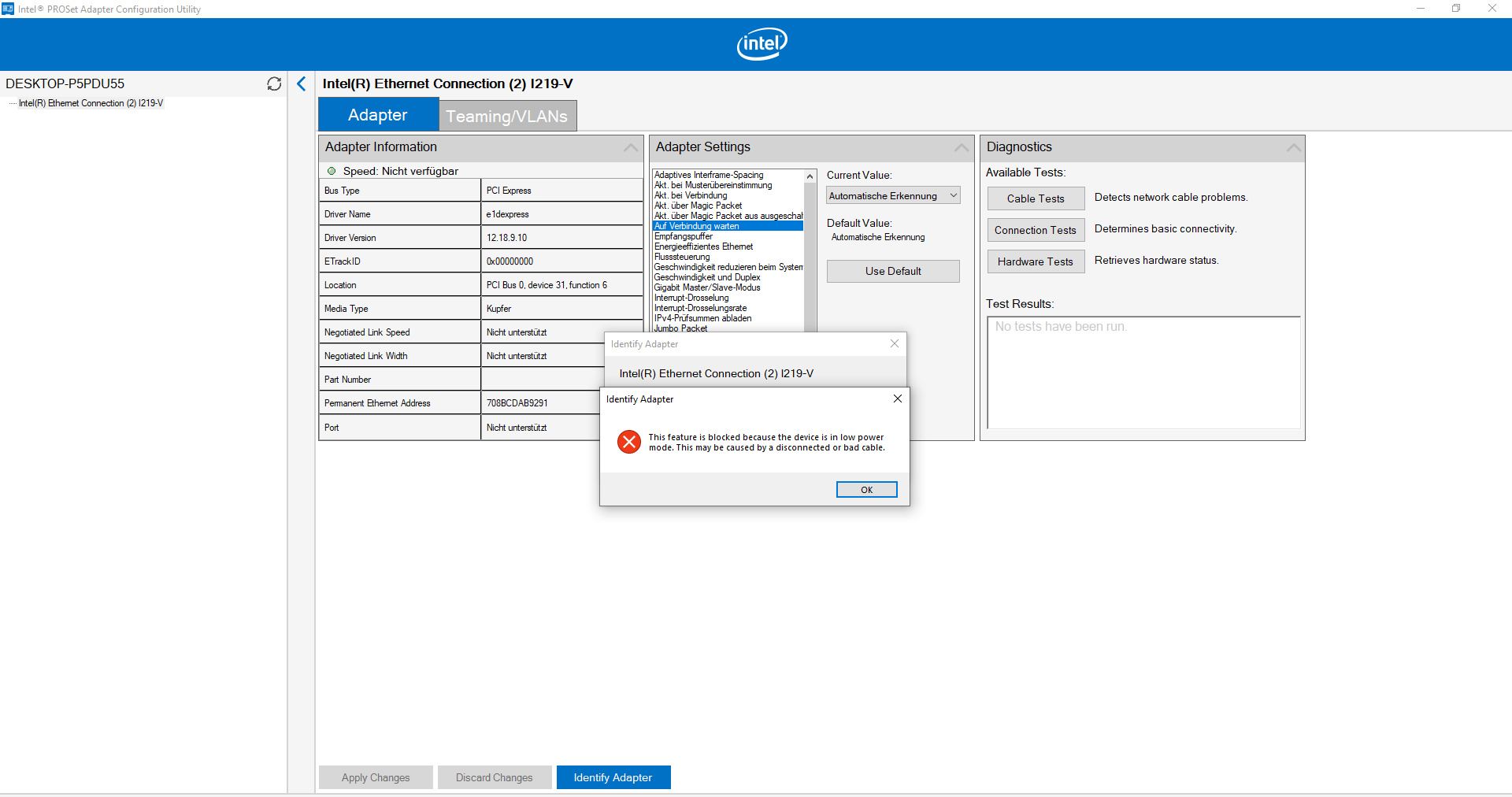Collapse the Adapter Settings panel
The image size is (1512, 797).
click(x=962, y=147)
